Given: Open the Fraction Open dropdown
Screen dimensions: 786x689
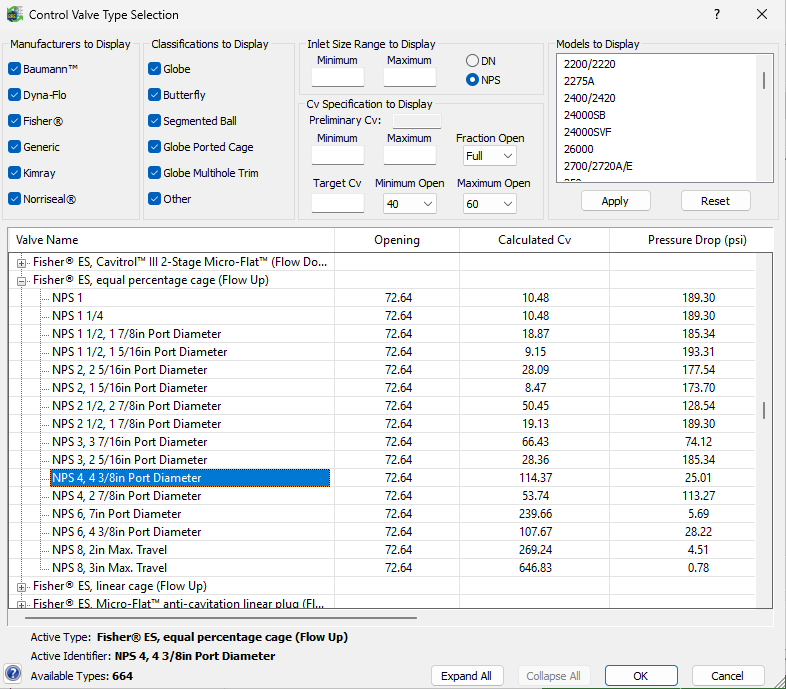Looking at the screenshot, I should [490, 156].
